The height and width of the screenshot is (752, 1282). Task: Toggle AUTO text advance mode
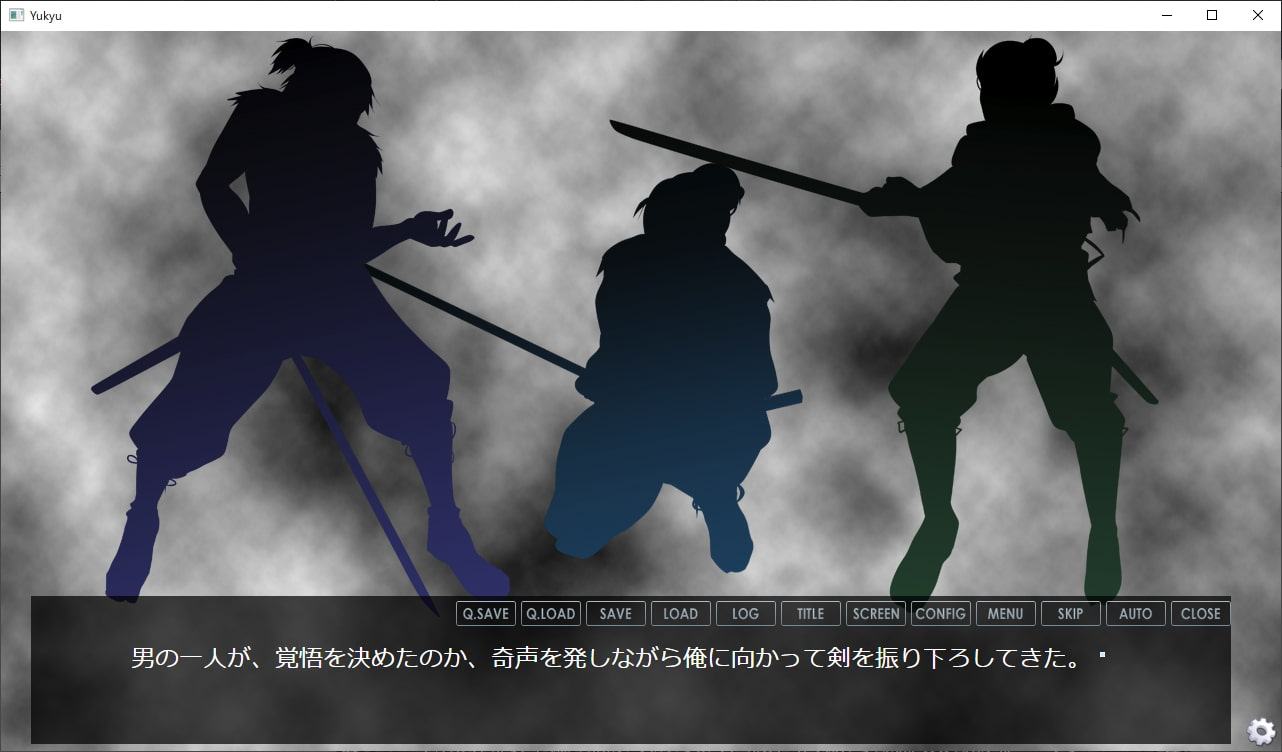click(1135, 614)
